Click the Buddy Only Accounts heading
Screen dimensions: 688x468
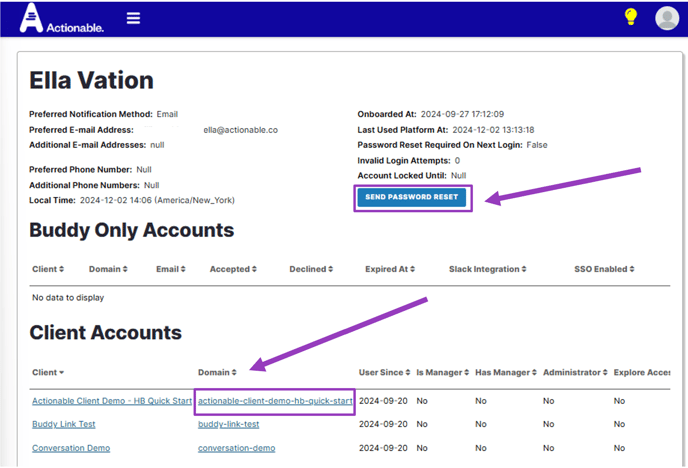point(132,230)
